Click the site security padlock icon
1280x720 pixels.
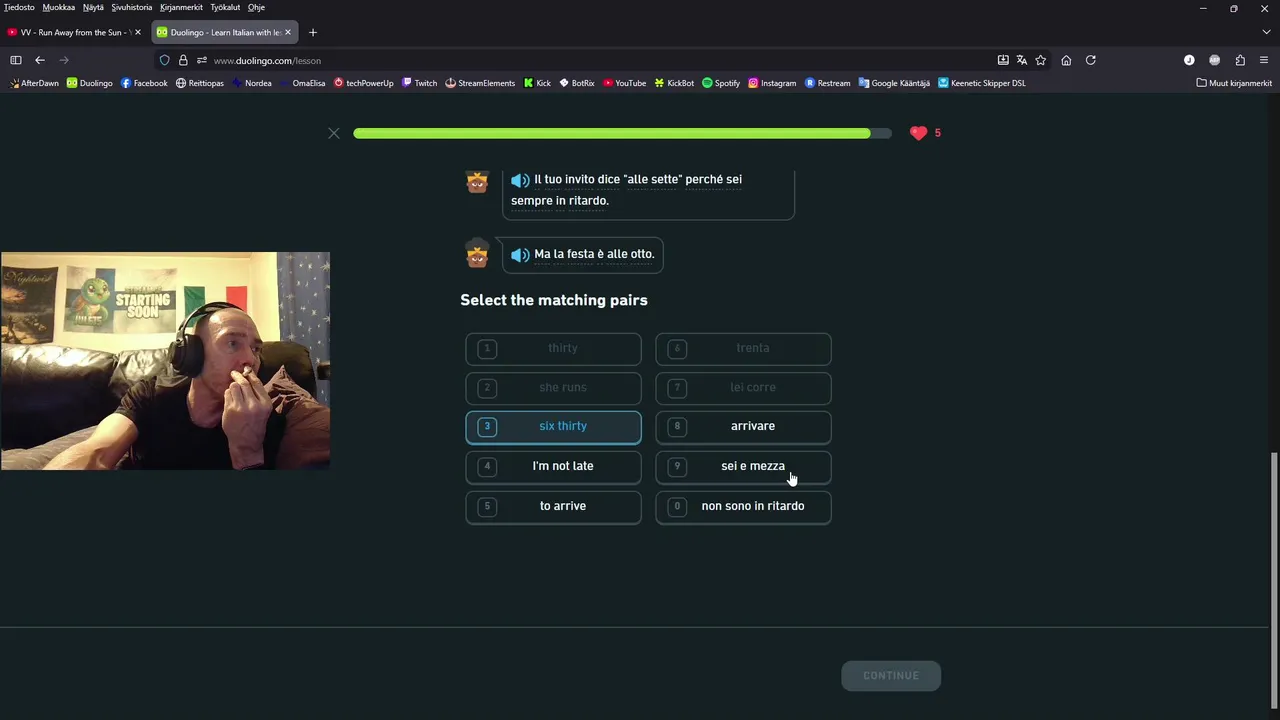[183, 60]
